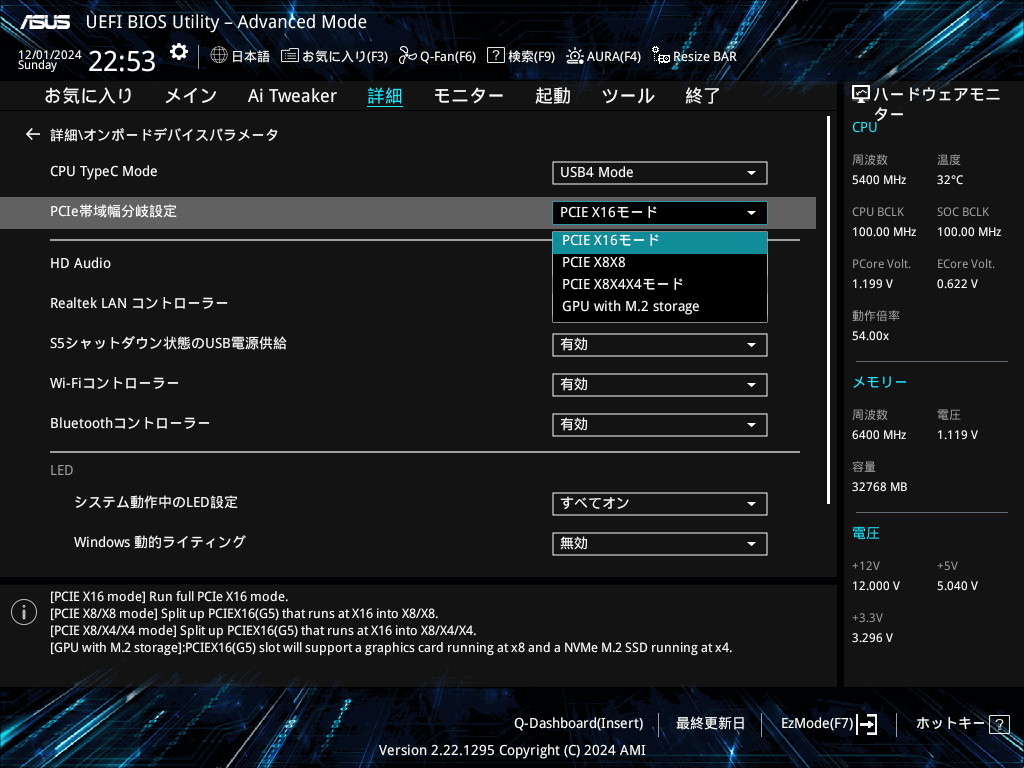Open Wi-Fiコントローラー dropdown
The image size is (1024, 768).
click(660, 385)
